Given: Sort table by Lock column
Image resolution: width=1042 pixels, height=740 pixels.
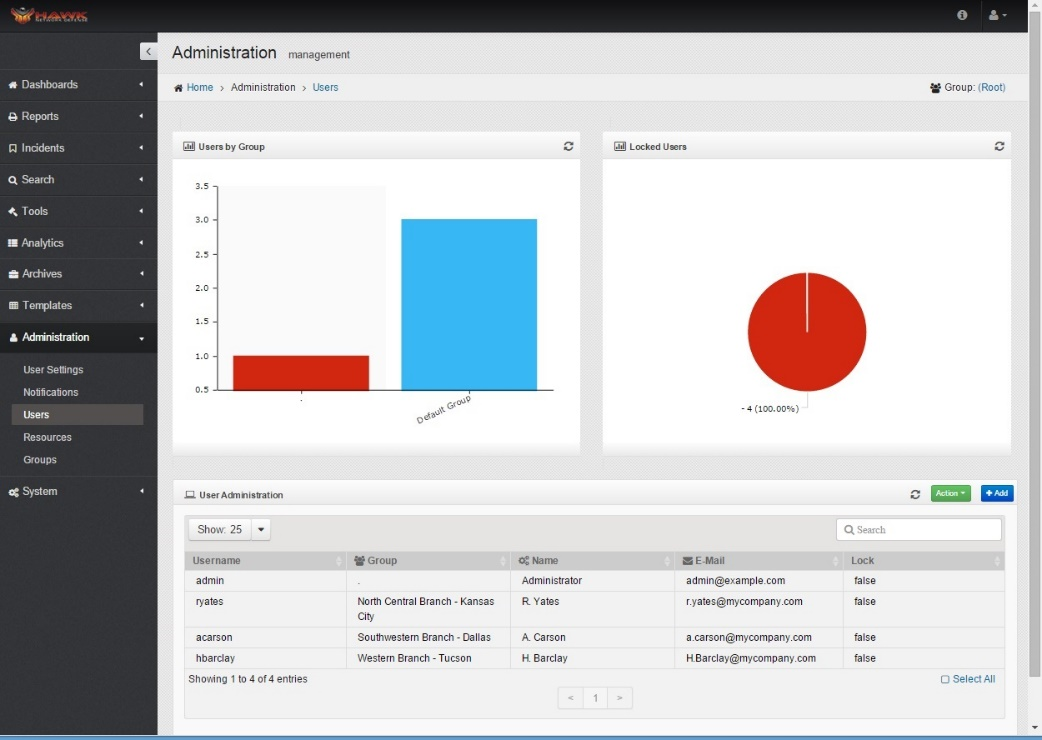Looking at the screenshot, I should (x=923, y=561).
